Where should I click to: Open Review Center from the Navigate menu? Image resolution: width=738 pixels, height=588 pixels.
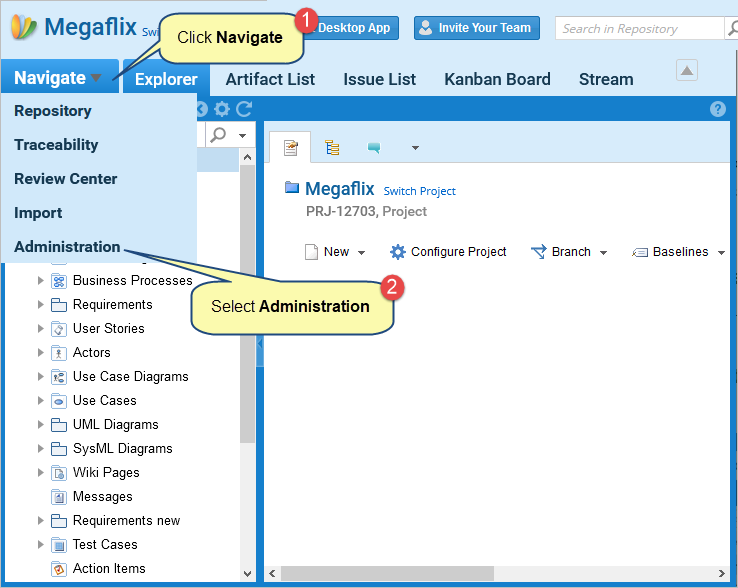pyautogui.click(x=65, y=179)
